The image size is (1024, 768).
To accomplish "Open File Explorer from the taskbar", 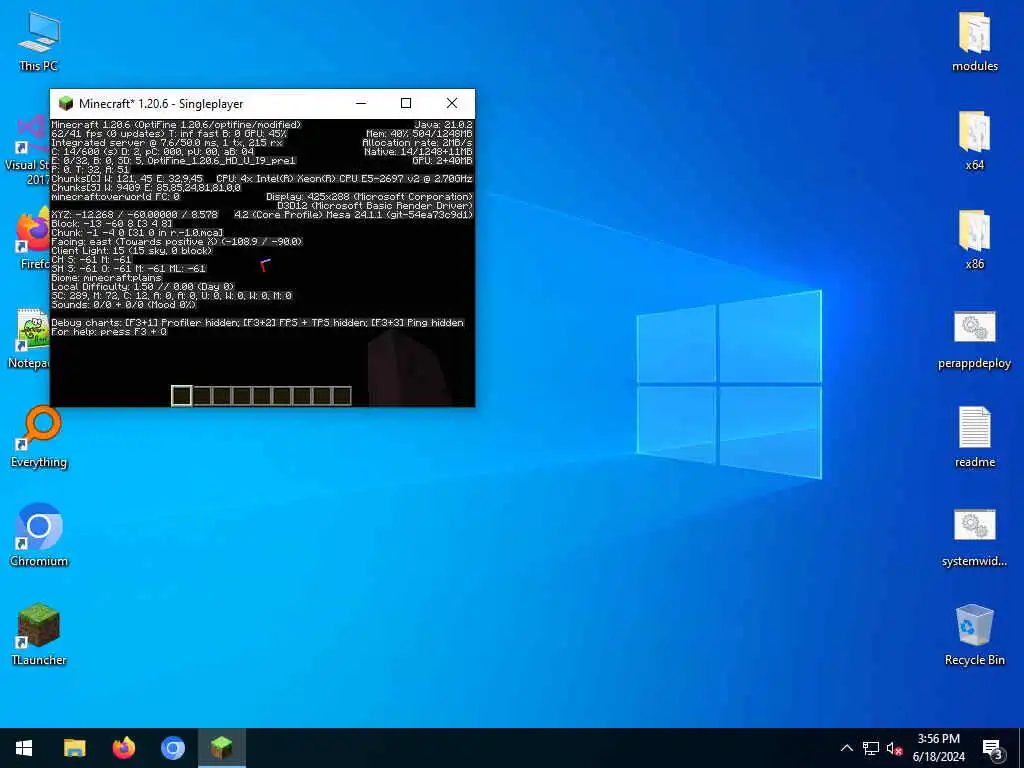I will tap(74, 748).
